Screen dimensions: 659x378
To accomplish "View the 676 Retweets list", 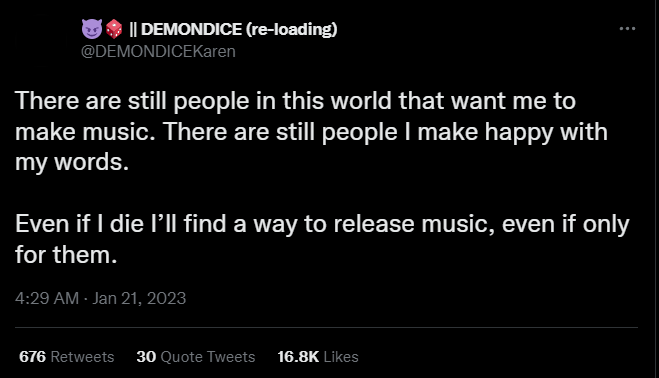I will click(x=66, y=357).
